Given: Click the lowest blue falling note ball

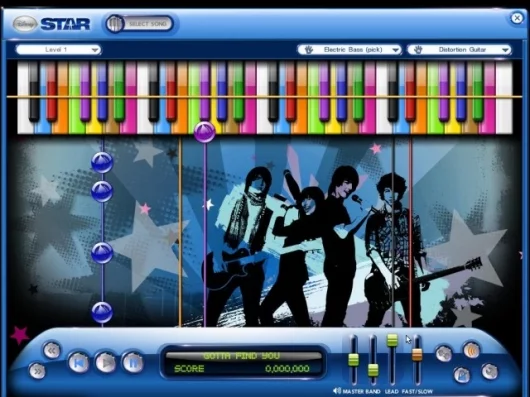Looking at the screenshot, I should tap(102, 313).
